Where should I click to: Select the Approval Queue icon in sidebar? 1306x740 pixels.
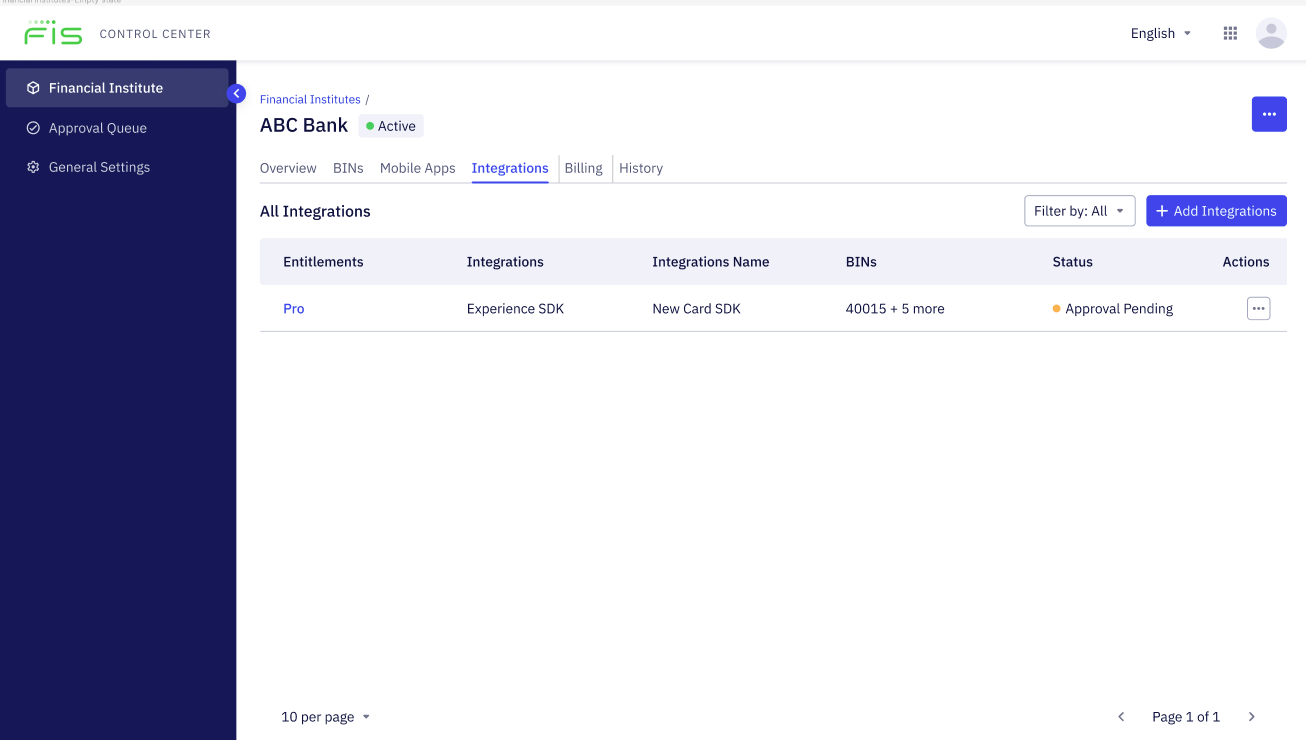pyautogui.click(x=34, y=128)
